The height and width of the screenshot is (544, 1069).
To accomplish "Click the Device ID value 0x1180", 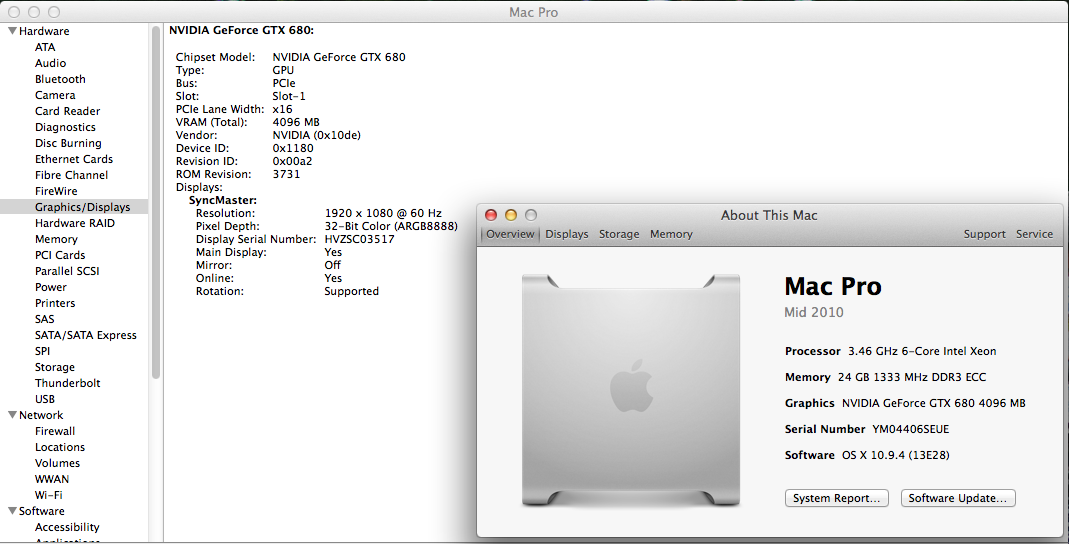I will (x=293, y=148).
